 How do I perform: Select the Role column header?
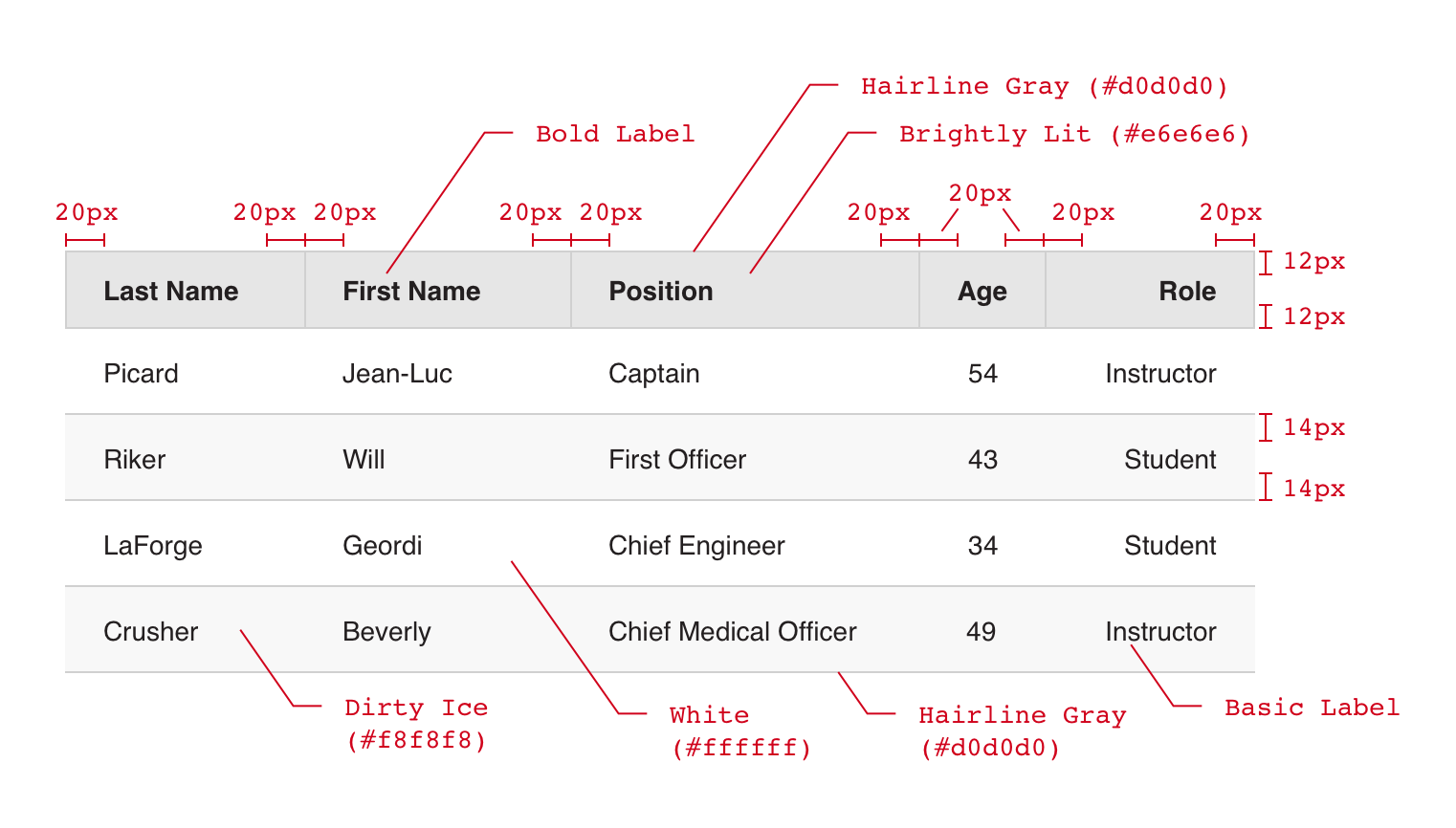coord(1187,291)
